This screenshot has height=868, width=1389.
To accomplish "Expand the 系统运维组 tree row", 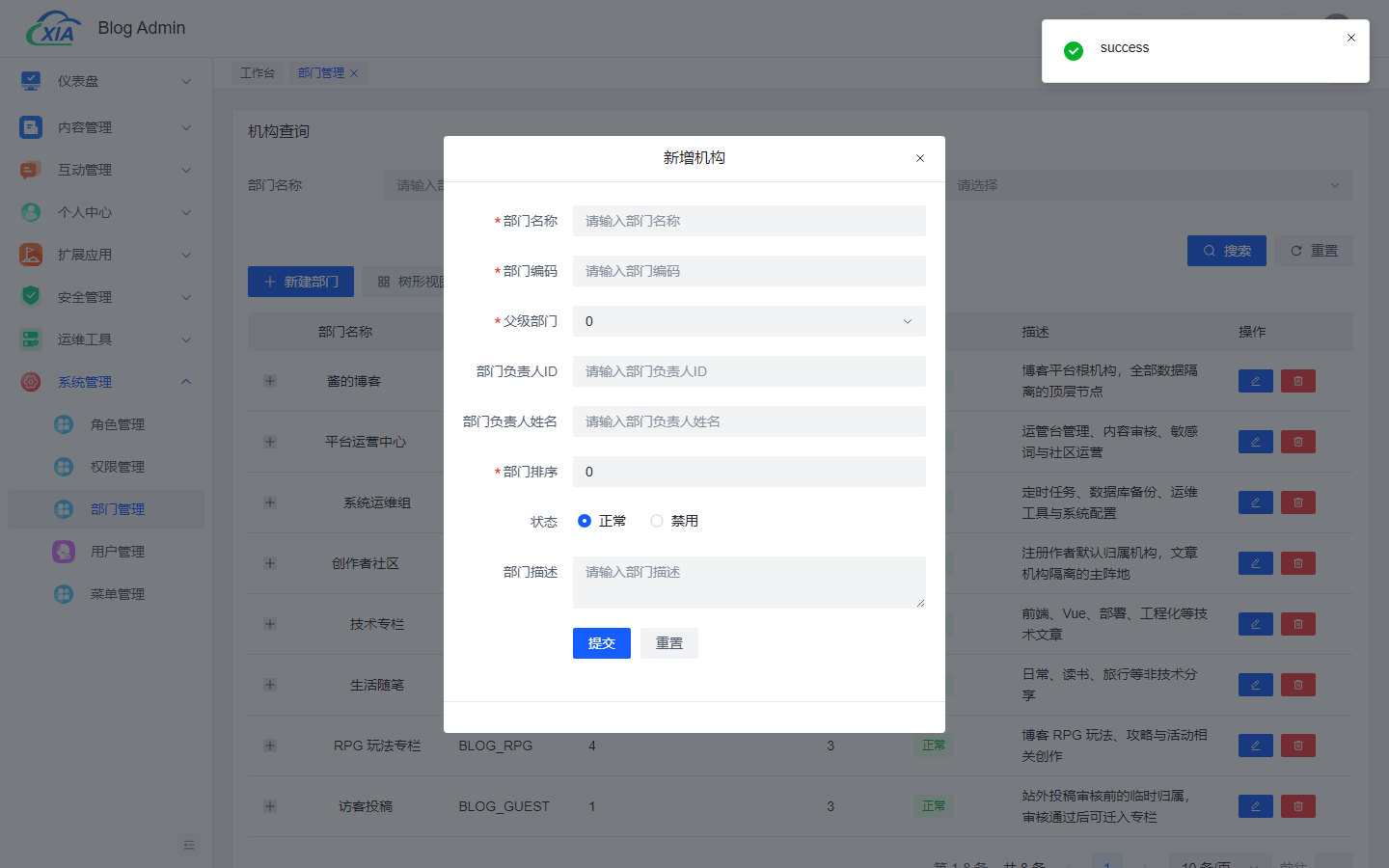I will pyautogui.click(x=270, y=502).
